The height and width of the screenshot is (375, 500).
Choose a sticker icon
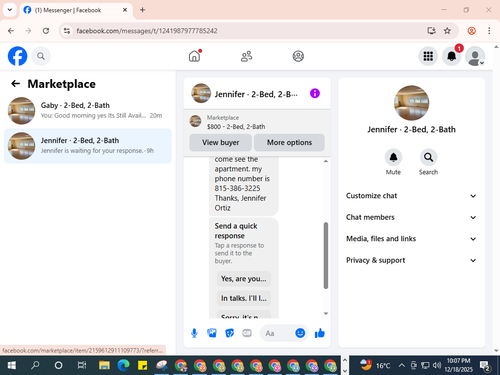tap(229, 333)
